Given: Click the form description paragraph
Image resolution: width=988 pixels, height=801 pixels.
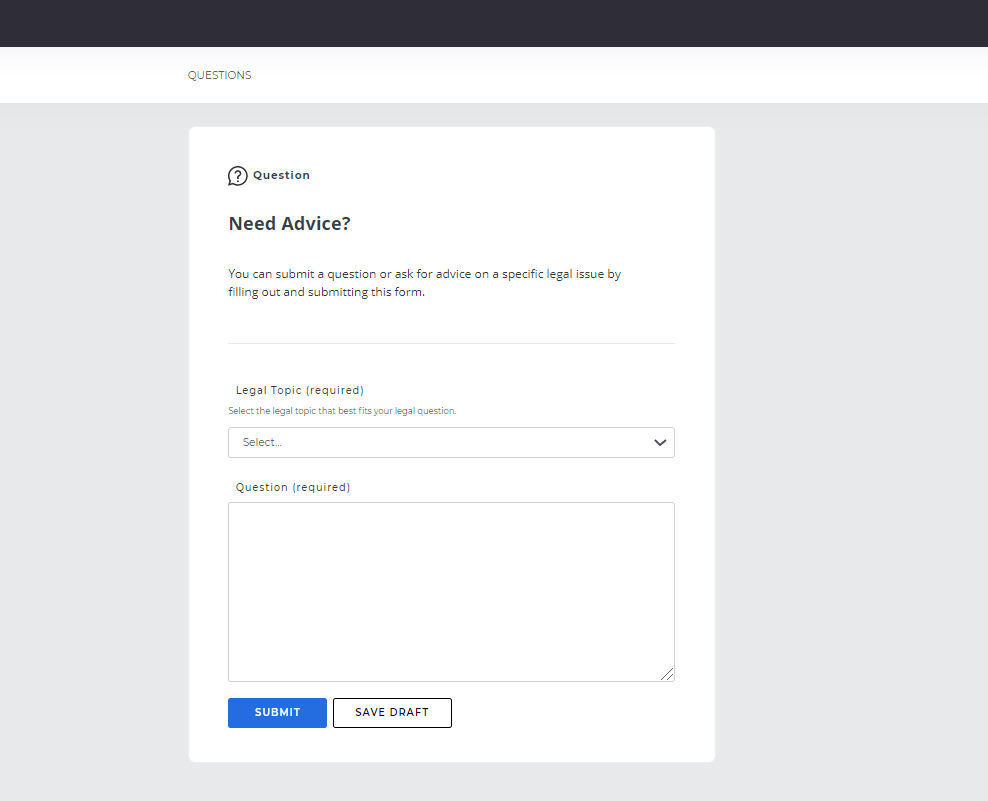Looking at the screenshot, I should coord(425,283).
